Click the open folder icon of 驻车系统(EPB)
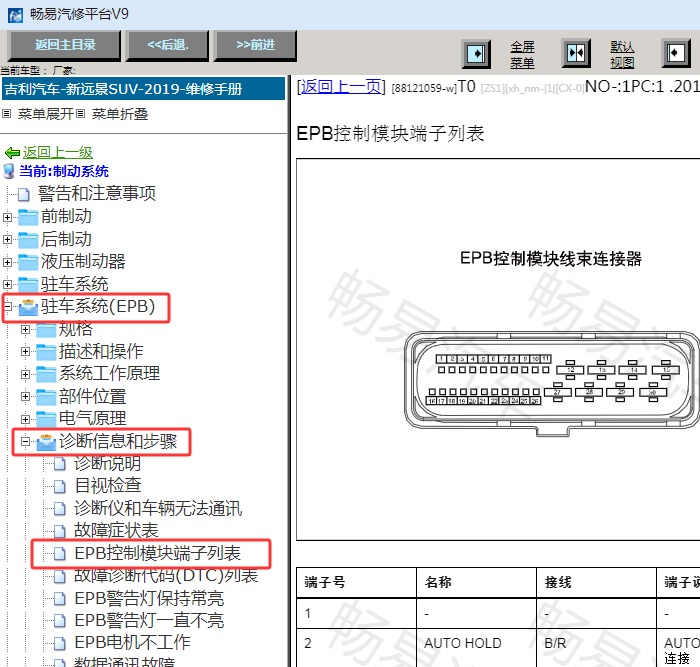700x667 pixels. click(x=28, y=307)
